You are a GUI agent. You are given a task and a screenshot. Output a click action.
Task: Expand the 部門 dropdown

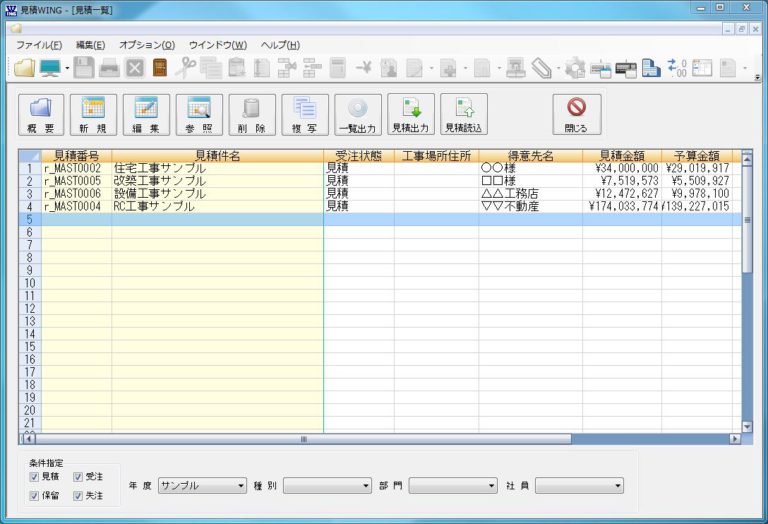click(453, 486)
